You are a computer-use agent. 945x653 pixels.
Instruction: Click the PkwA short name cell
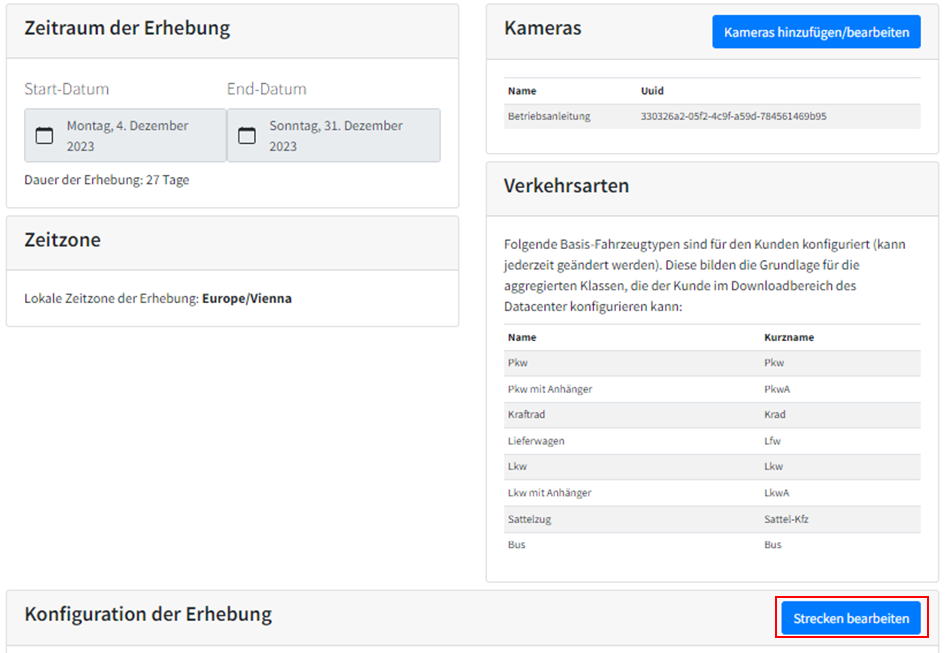point(777,390)
